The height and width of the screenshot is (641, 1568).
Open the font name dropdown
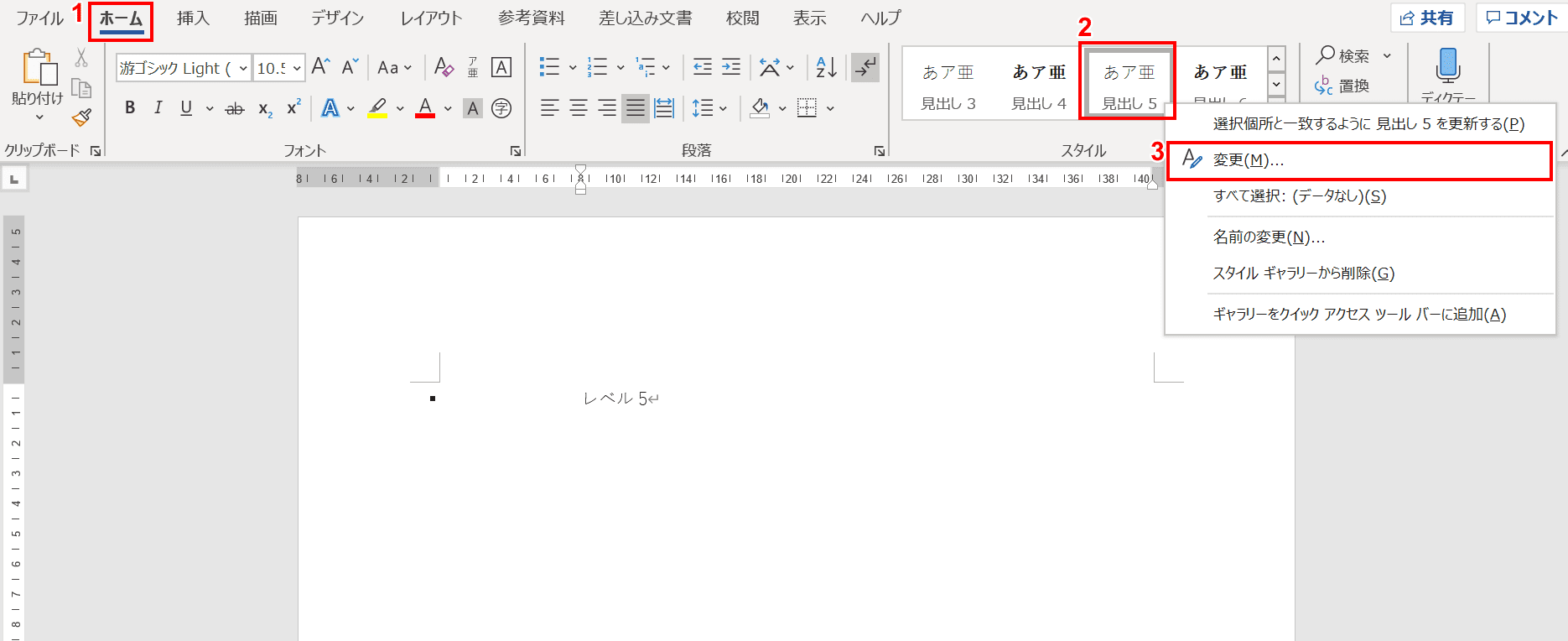(243, 68)
